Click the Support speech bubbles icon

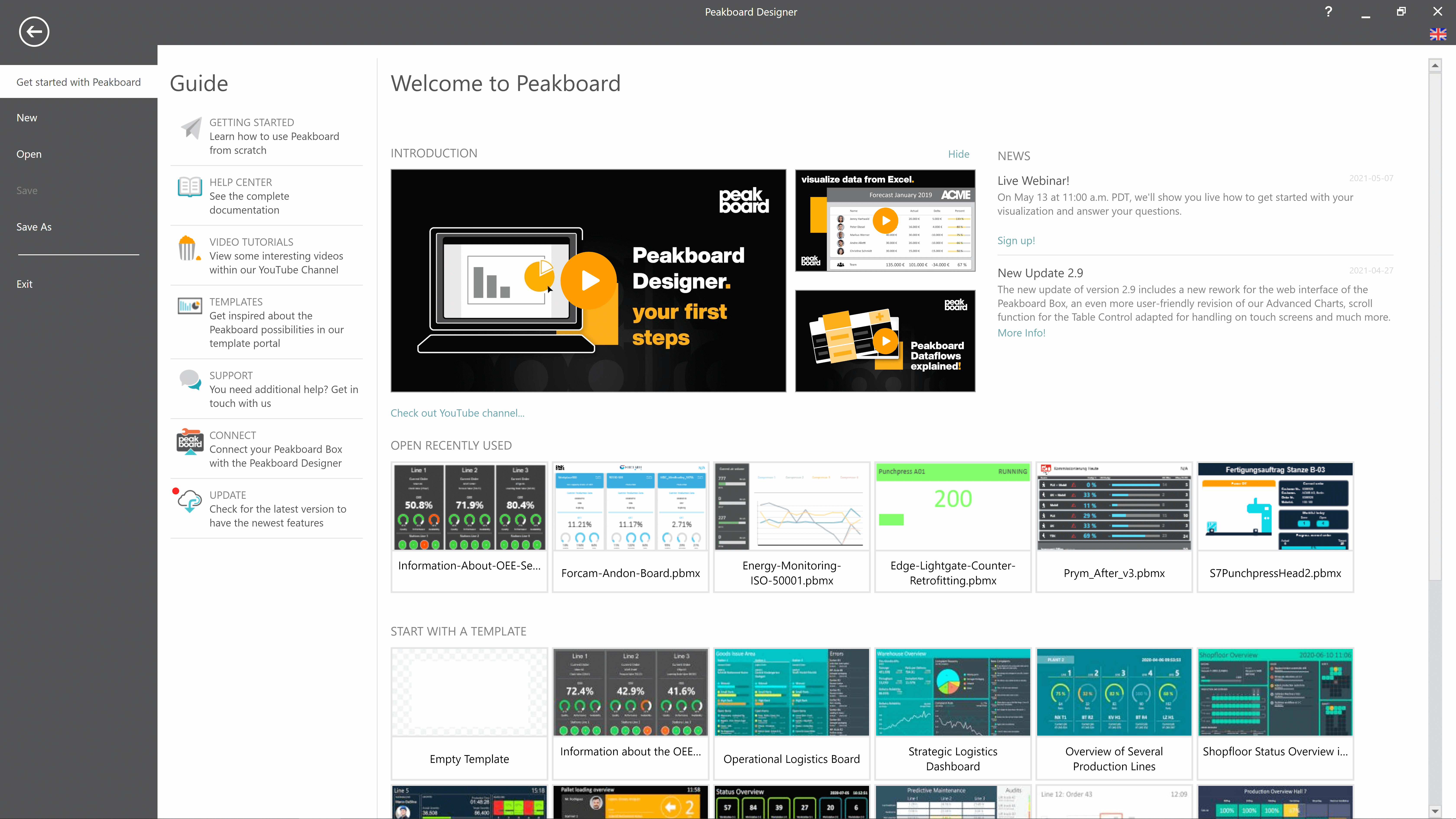point(190,380)
